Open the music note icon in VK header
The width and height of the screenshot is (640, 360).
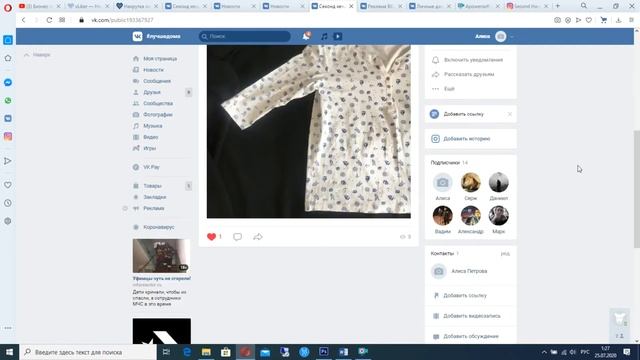[x=324, y=36]
